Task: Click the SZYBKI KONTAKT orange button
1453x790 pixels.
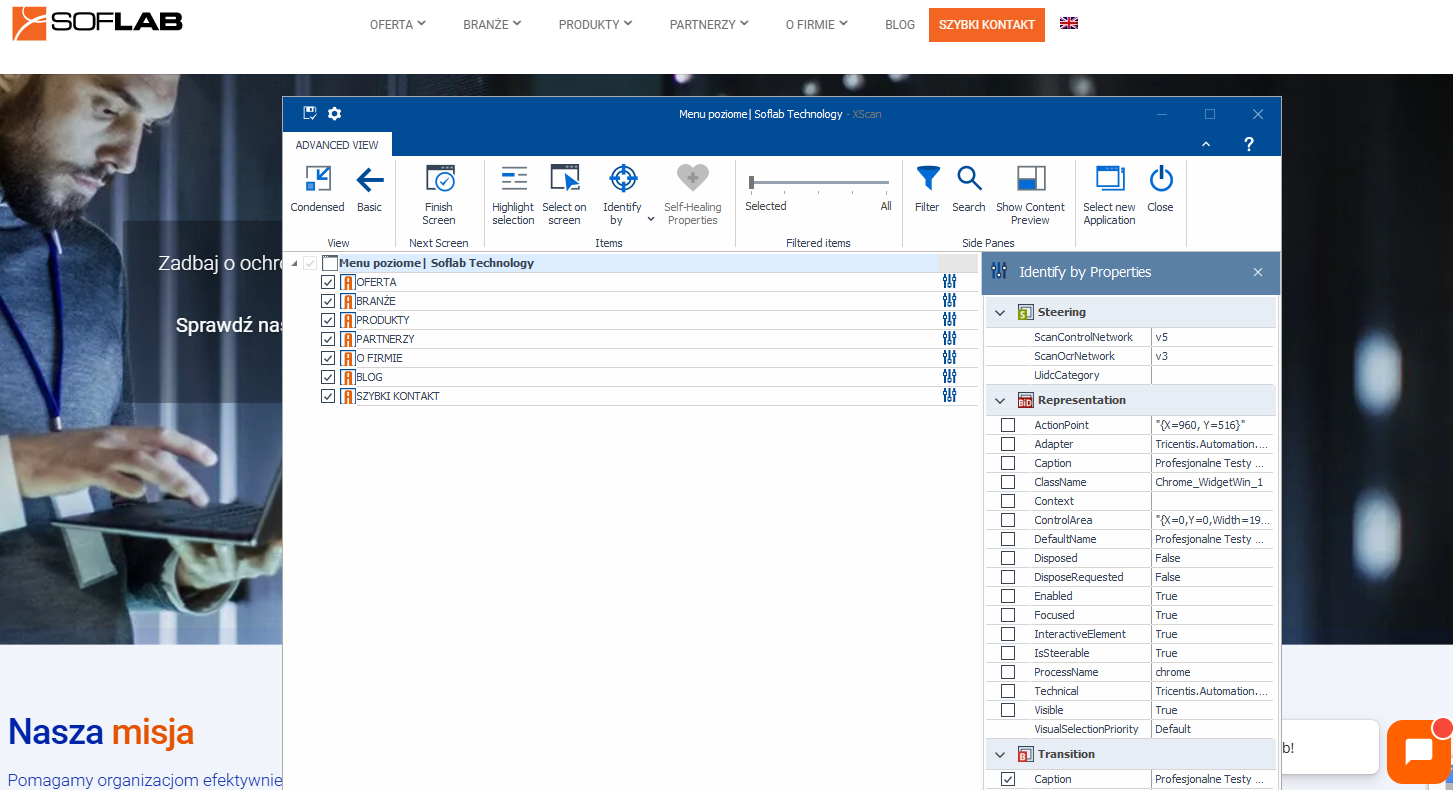Action: (987, 24)
